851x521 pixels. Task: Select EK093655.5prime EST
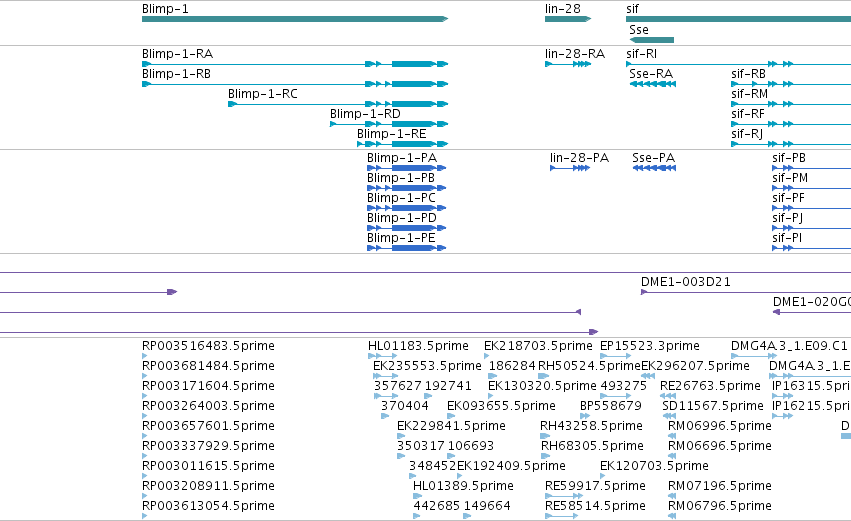click(x=450, y=416)
